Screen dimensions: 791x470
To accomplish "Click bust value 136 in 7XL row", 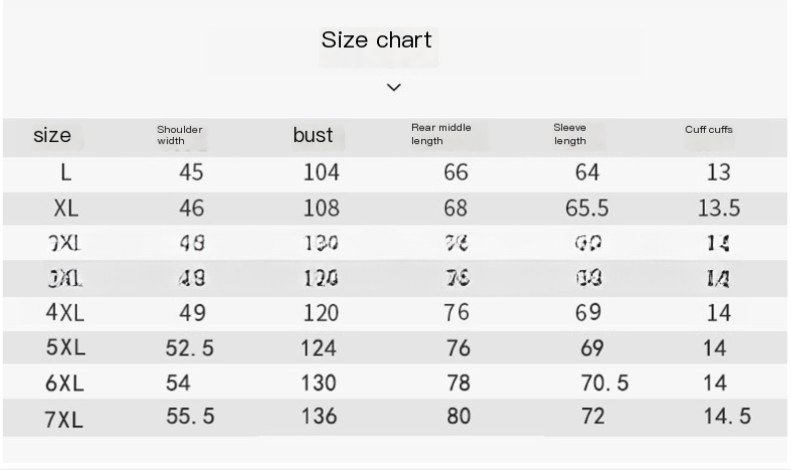I will [x=321, y=416].
